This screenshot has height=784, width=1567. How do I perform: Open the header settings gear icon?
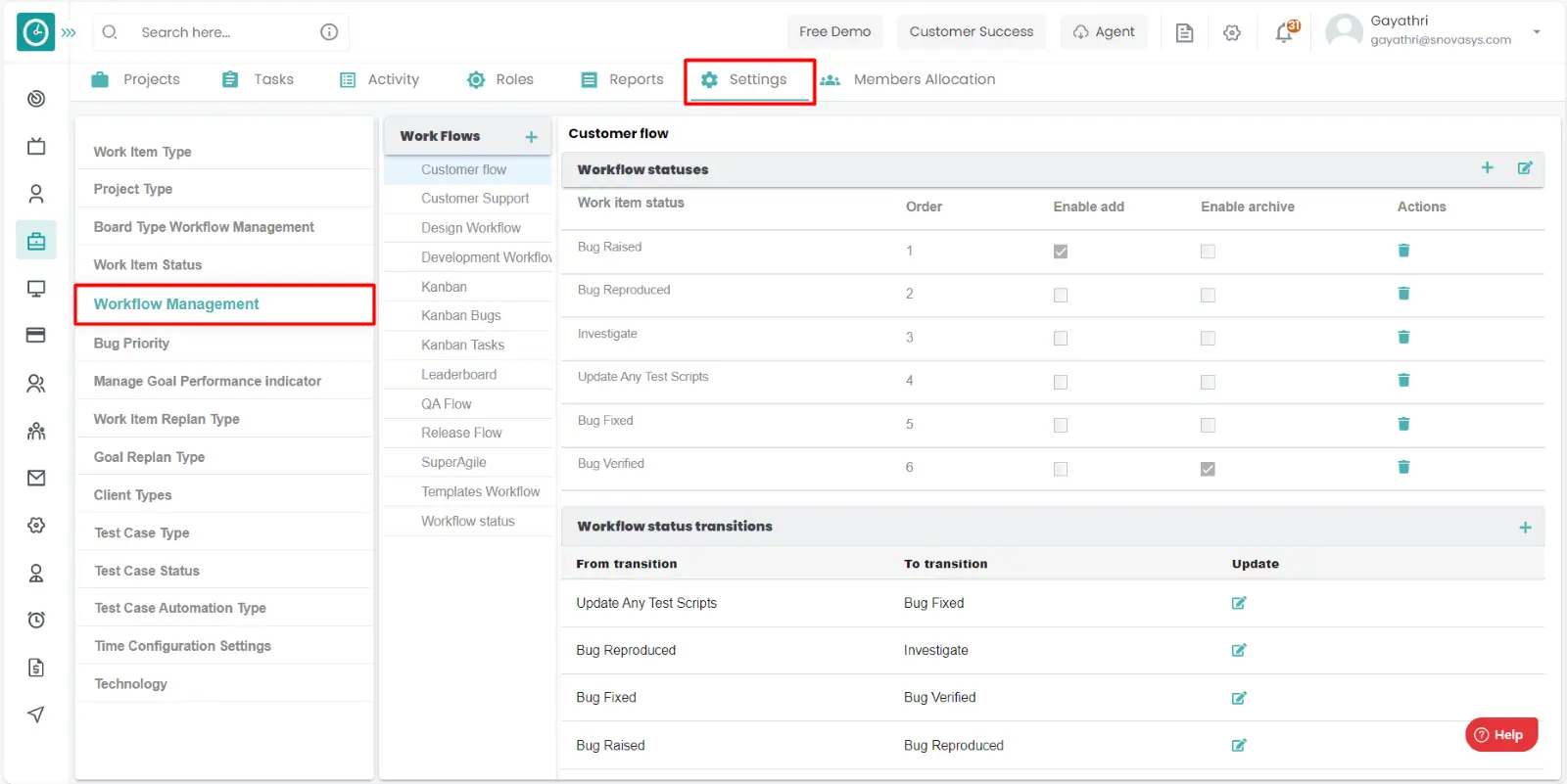pyautogui.click(x=1232, y=32)
